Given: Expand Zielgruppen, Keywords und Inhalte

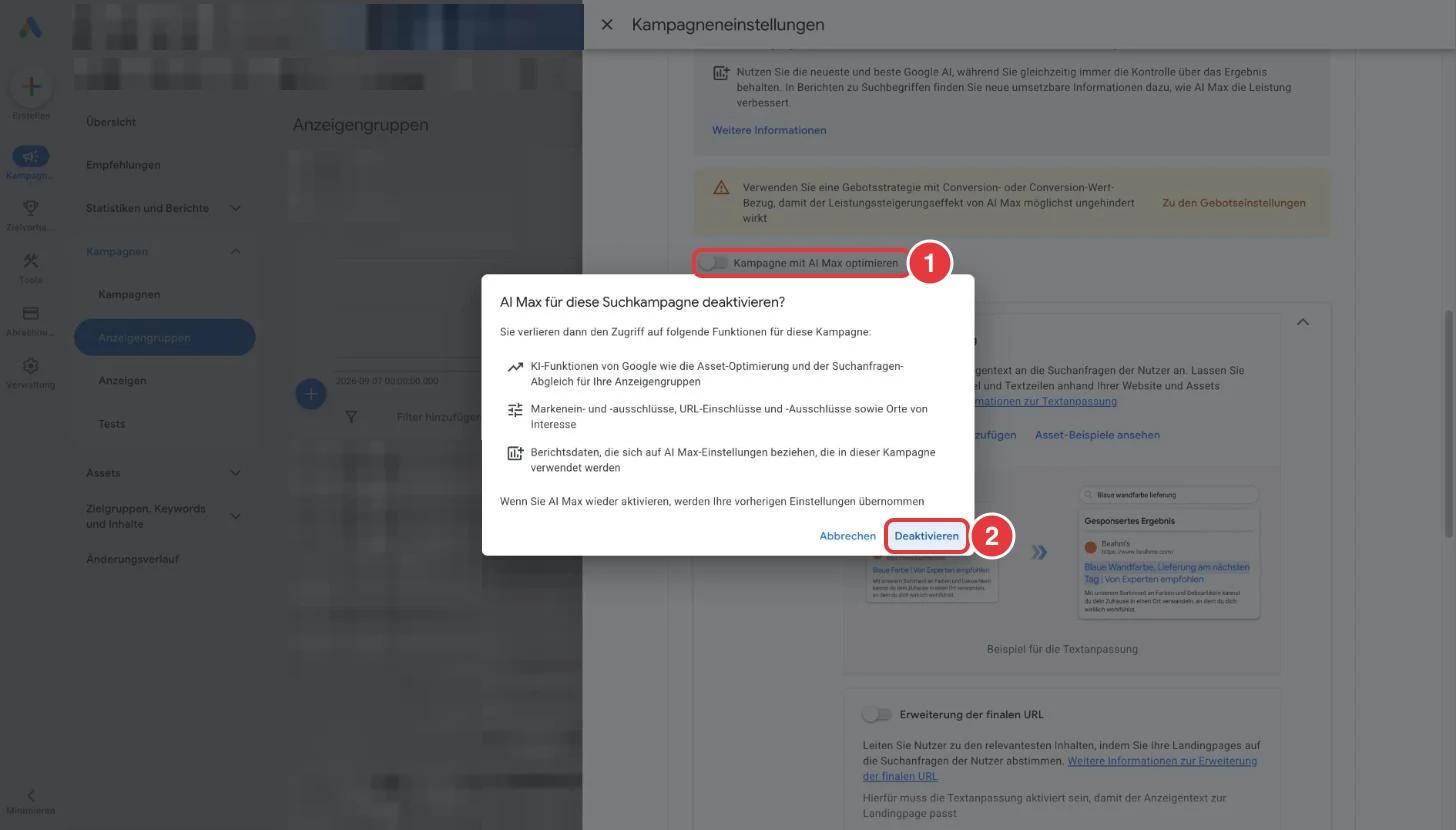Looking at the screenshot, I should click(x=236, y=516).
